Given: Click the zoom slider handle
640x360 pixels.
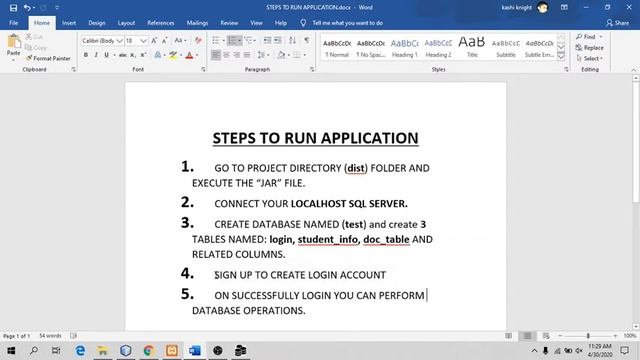Looking at the screenshot, I should tap(588, 336).
